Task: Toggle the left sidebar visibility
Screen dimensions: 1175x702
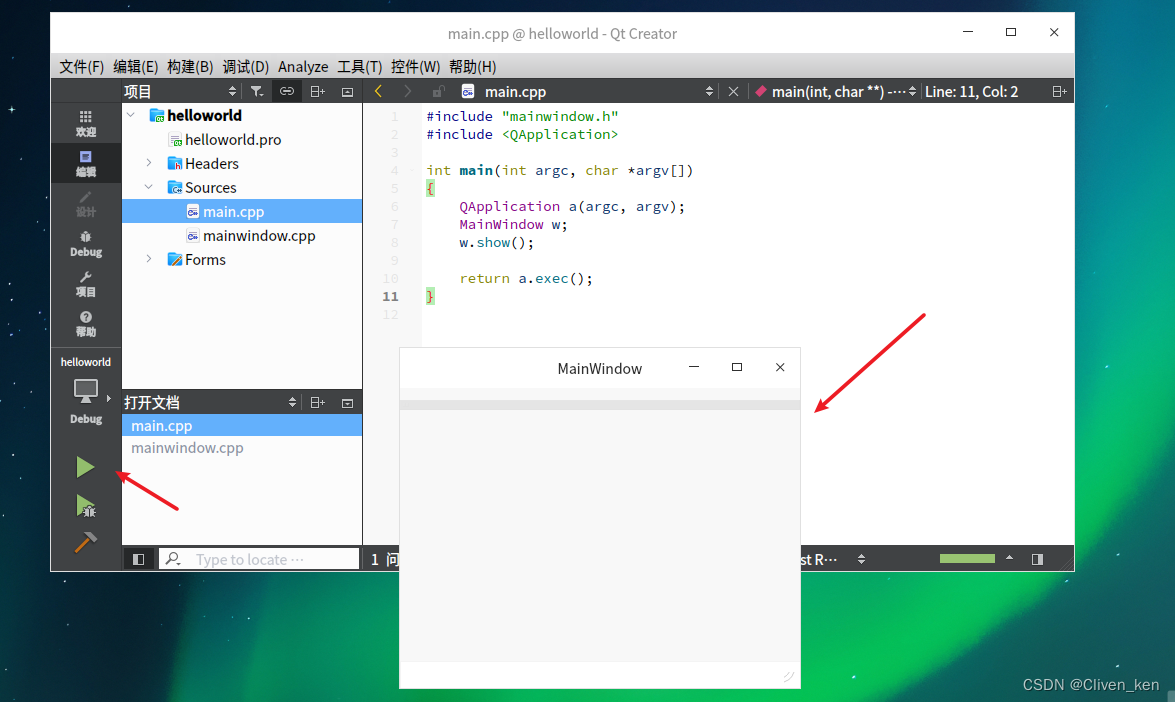Action: tap(139, 559)
